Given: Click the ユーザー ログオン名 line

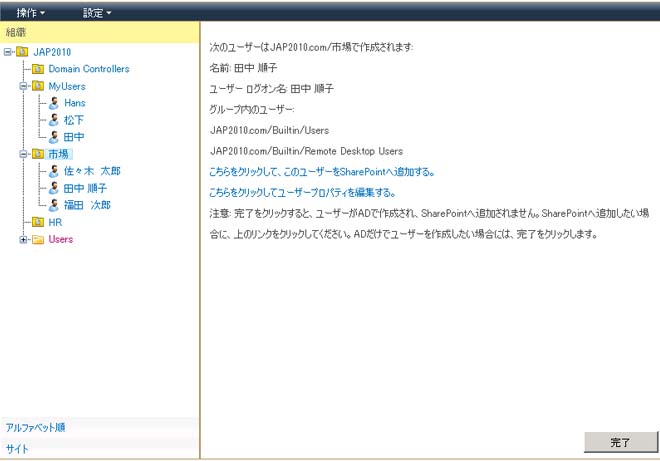Looking at the screenshot, I should [271, 88].
